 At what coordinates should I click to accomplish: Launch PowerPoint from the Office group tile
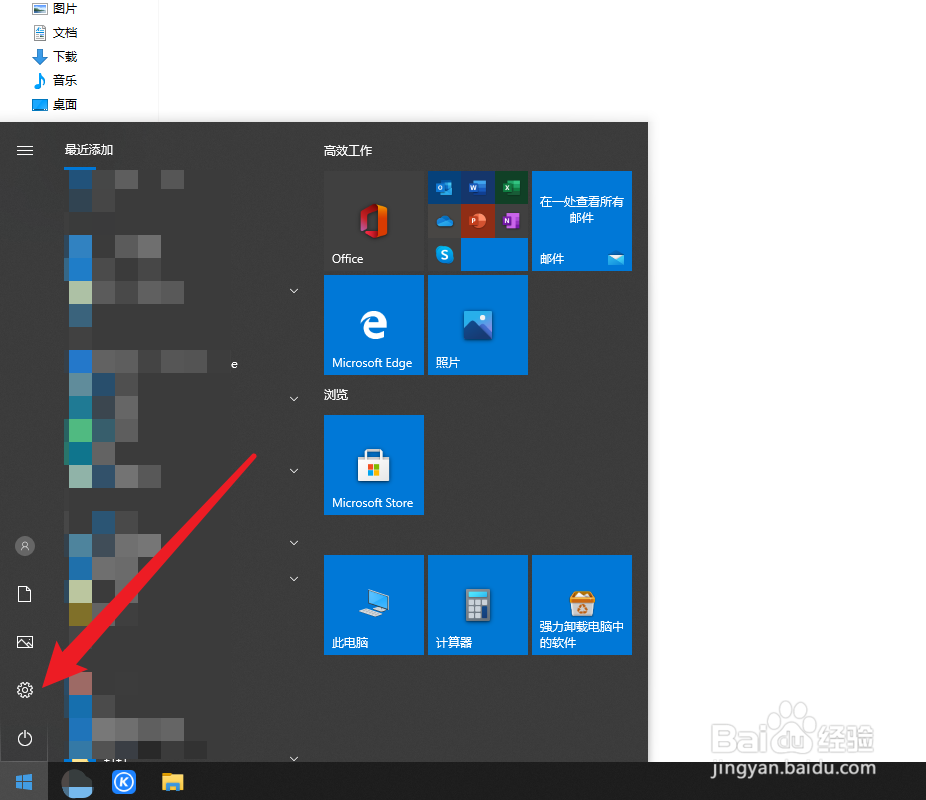[x=478, y=221]
